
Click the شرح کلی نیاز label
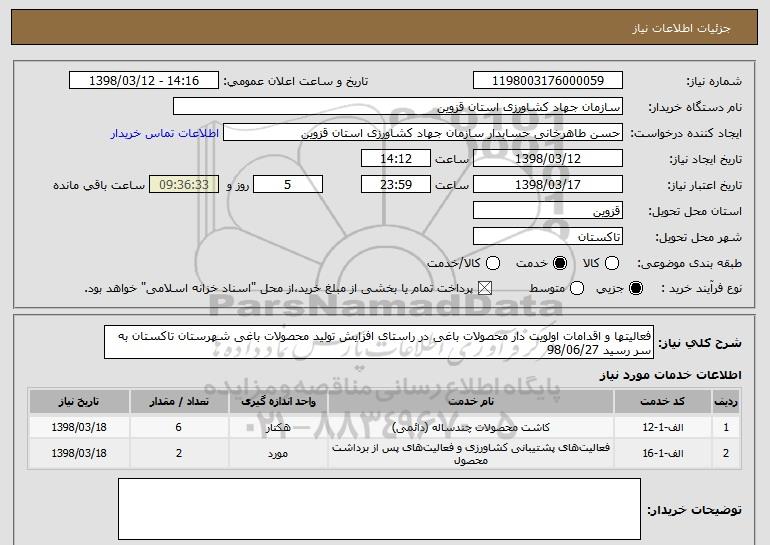pyautogui.click(x=700, y=342)
